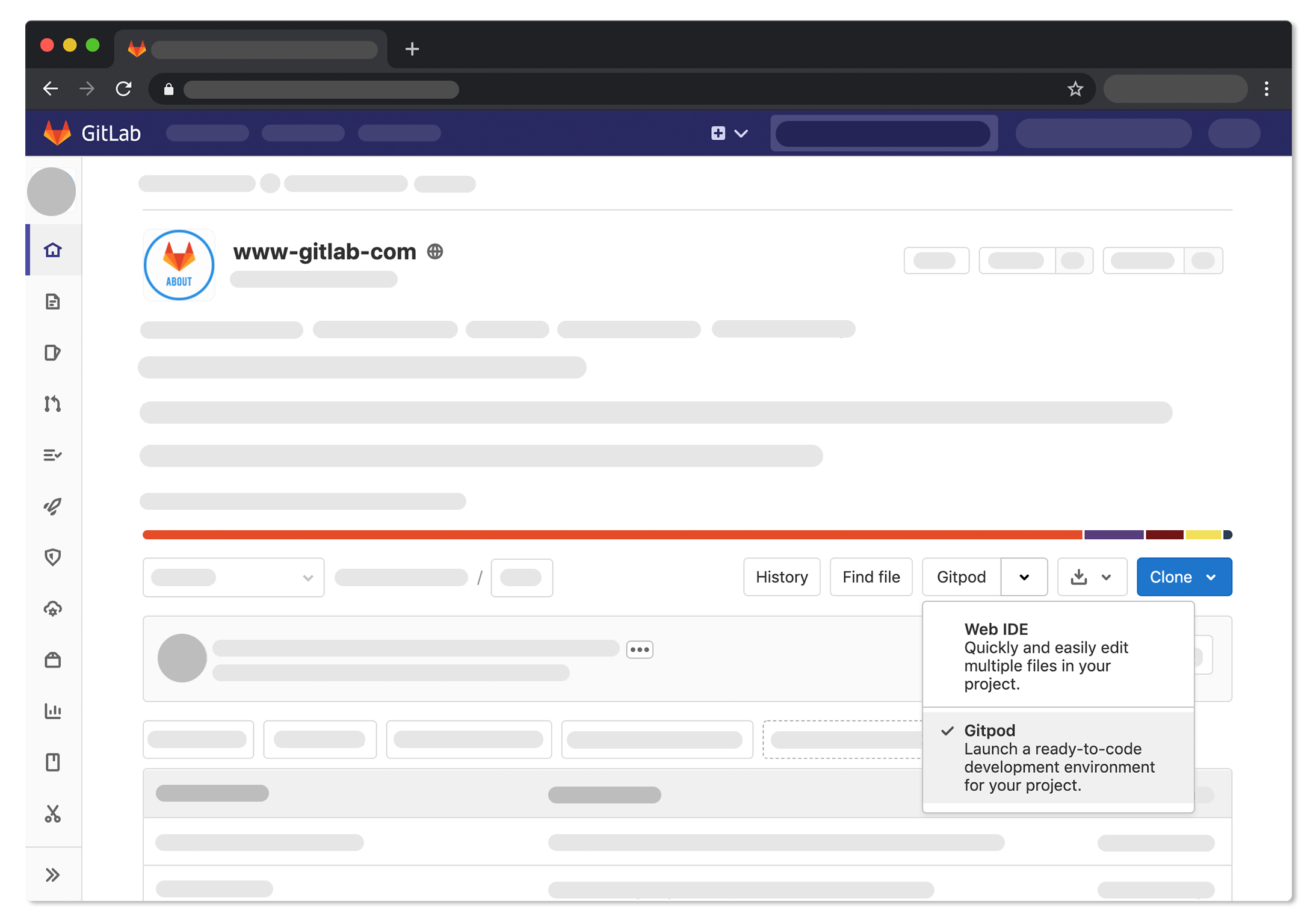
Task: Expand the blue Clone dropdown
Action: (x=1184, y=577)
